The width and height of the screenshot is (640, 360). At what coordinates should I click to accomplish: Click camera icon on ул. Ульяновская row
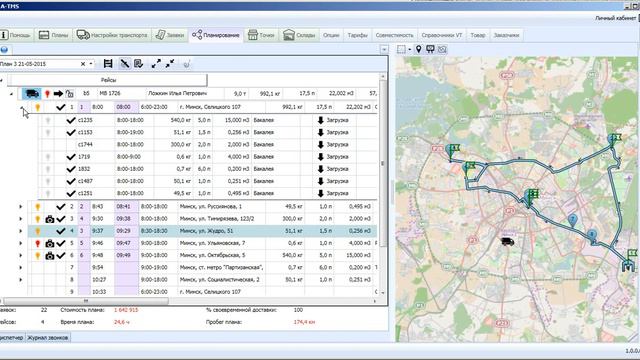tap(50, 244)
